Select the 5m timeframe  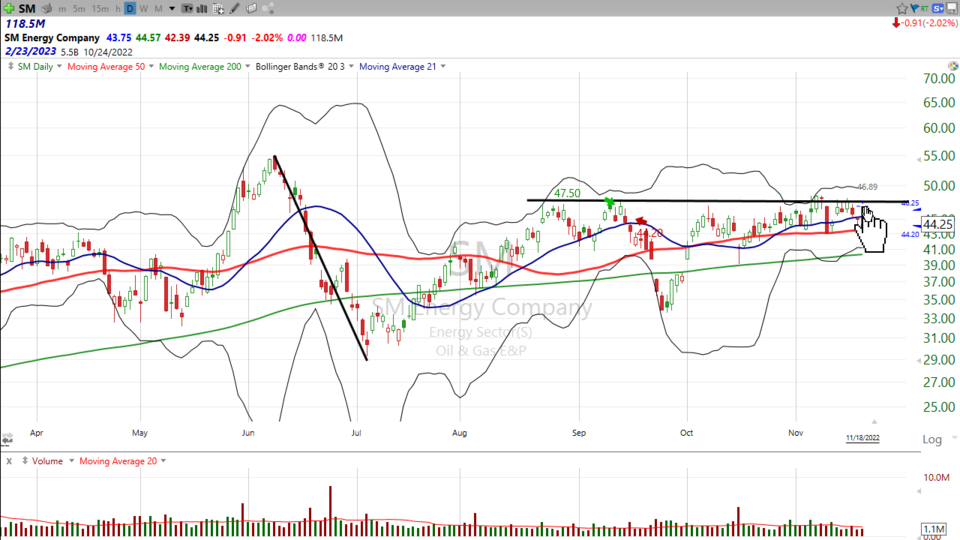[81, 8]
